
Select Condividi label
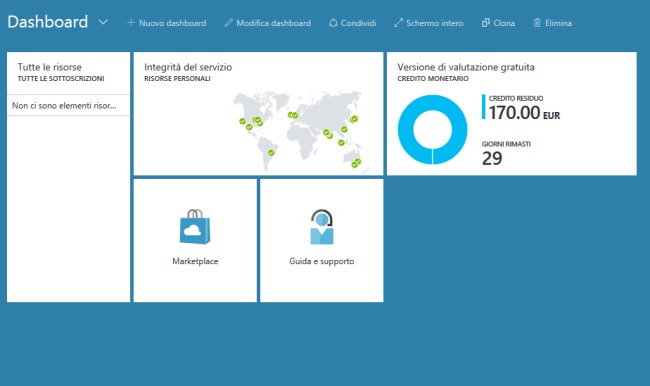pyautogui.click(x=359, y=23)
